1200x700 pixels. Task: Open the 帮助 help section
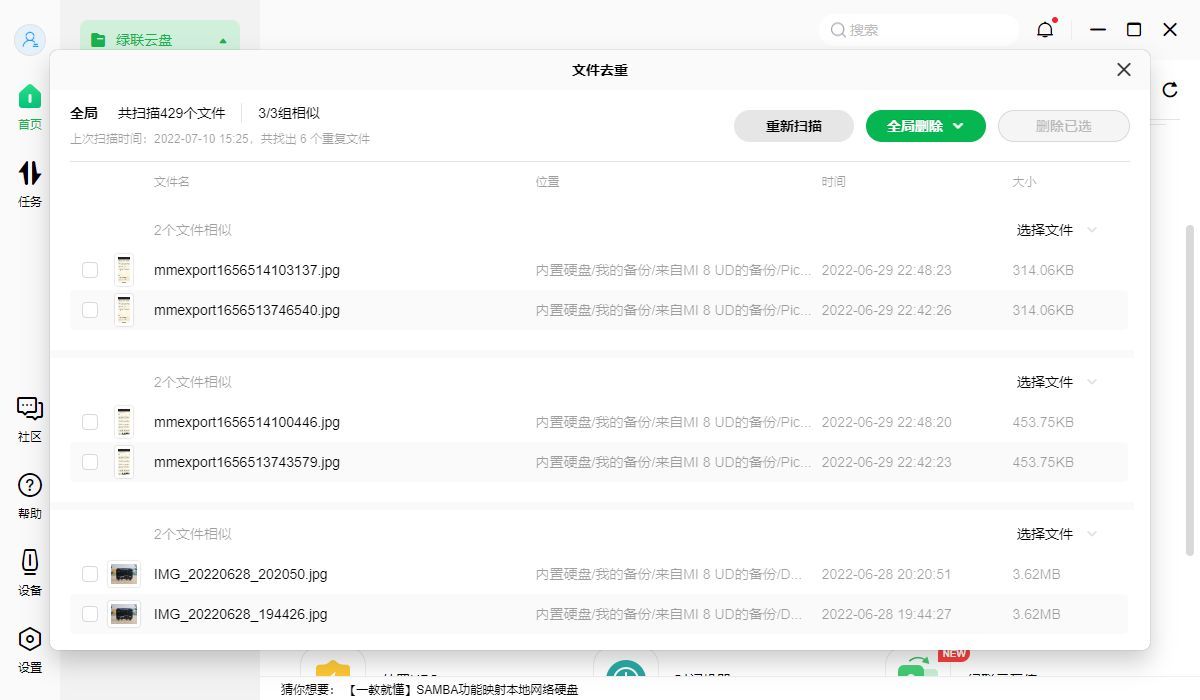coord(29,494)
